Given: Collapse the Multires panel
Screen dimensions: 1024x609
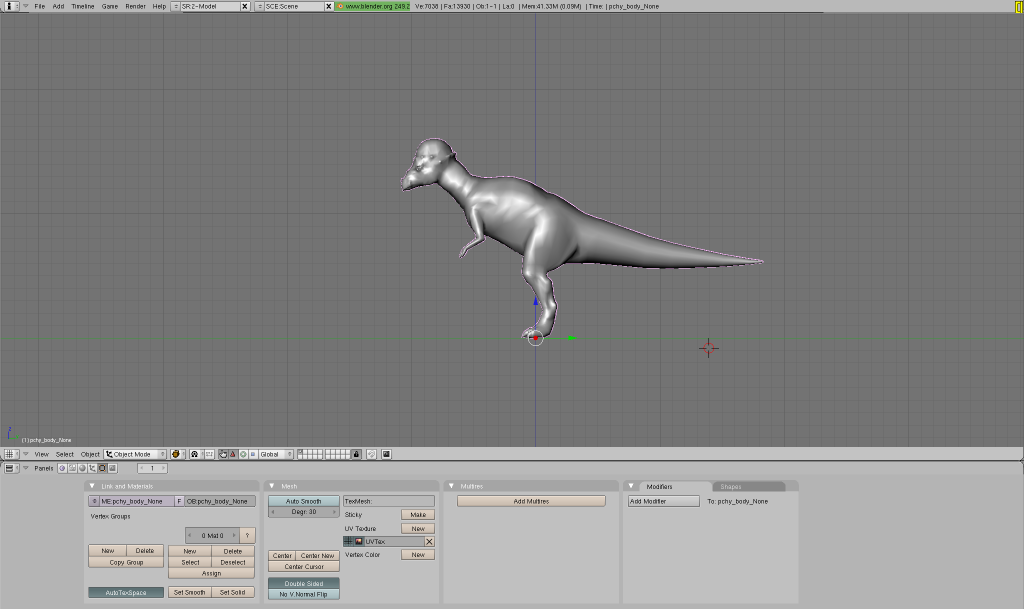Looking at the screenshot, I should click(x=451, y=486).
